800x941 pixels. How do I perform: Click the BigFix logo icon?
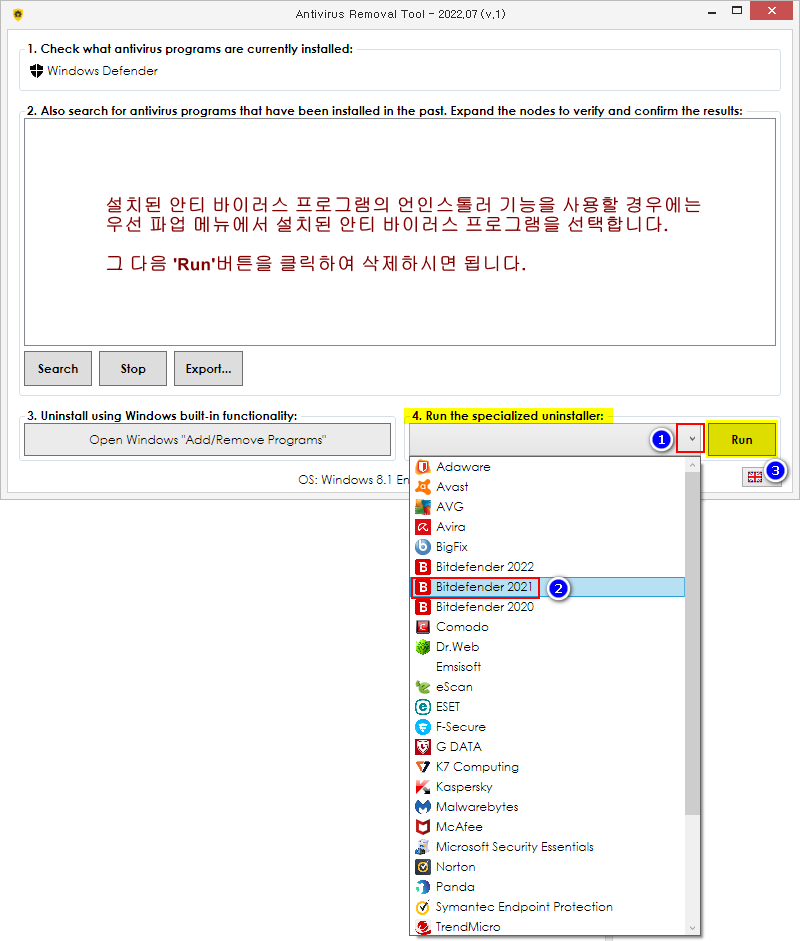(x=423, y=547)
